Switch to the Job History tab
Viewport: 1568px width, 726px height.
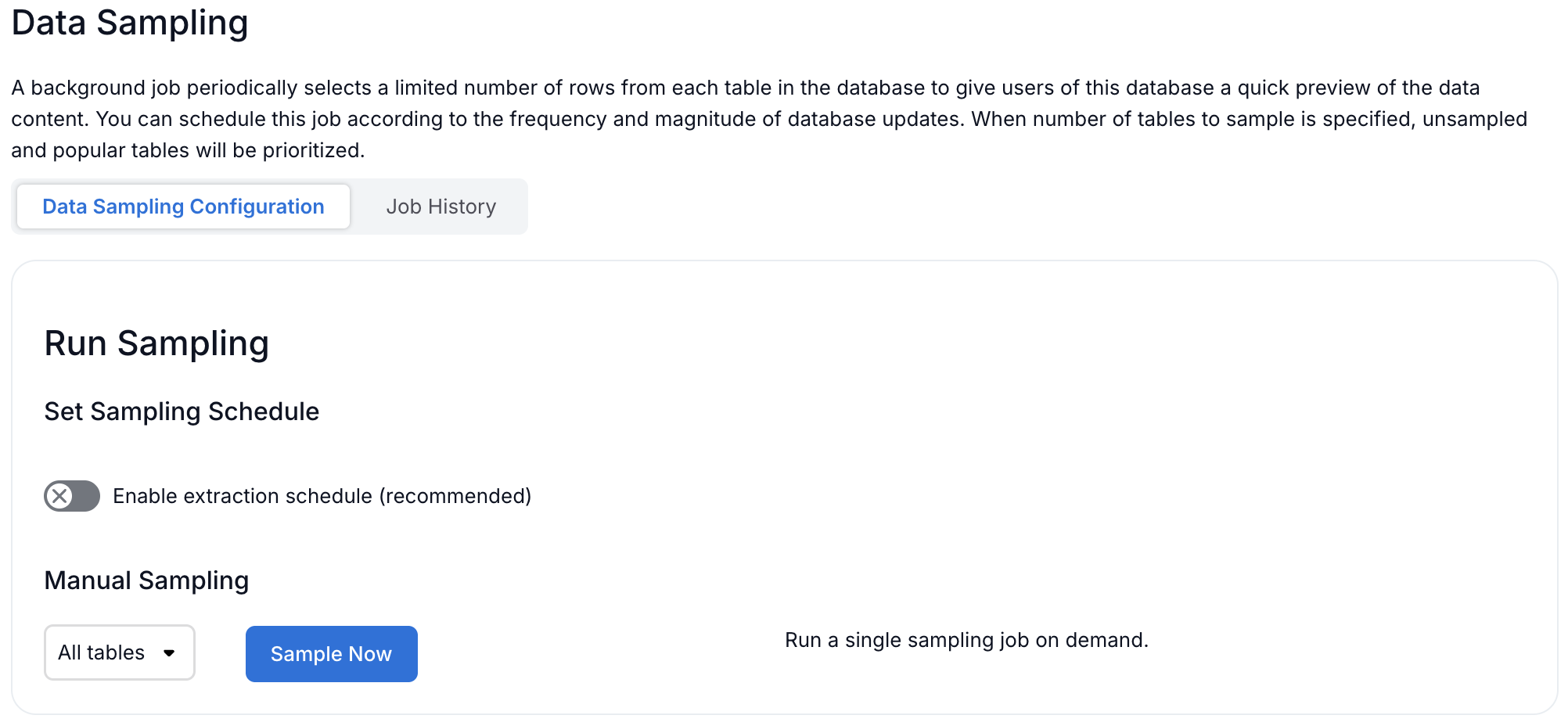pyautogui.click(x=441, y=207)
